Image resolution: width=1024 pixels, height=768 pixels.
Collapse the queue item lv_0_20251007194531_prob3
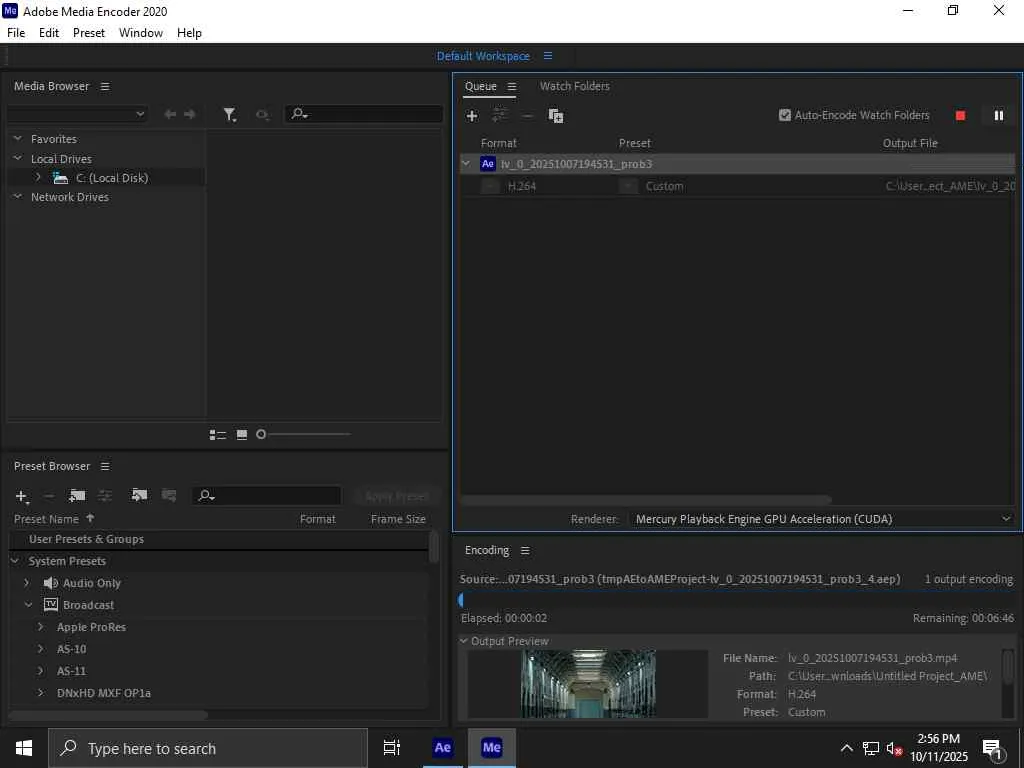[x=466, y=164]
